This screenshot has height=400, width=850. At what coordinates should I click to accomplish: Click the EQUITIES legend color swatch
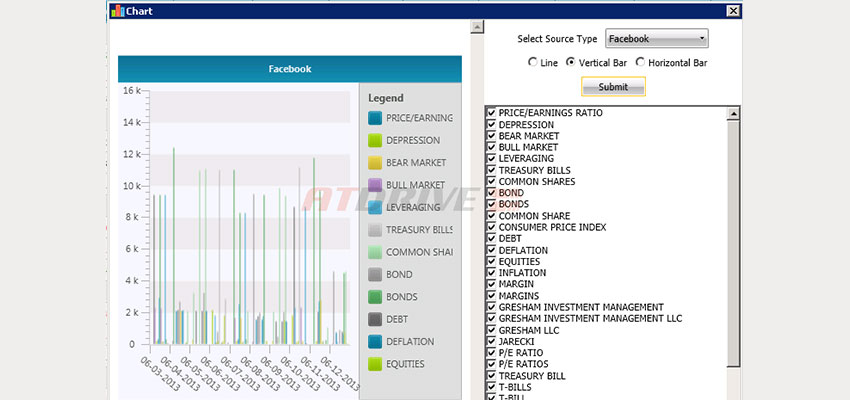pyautogui.click(x=375, y=364)
